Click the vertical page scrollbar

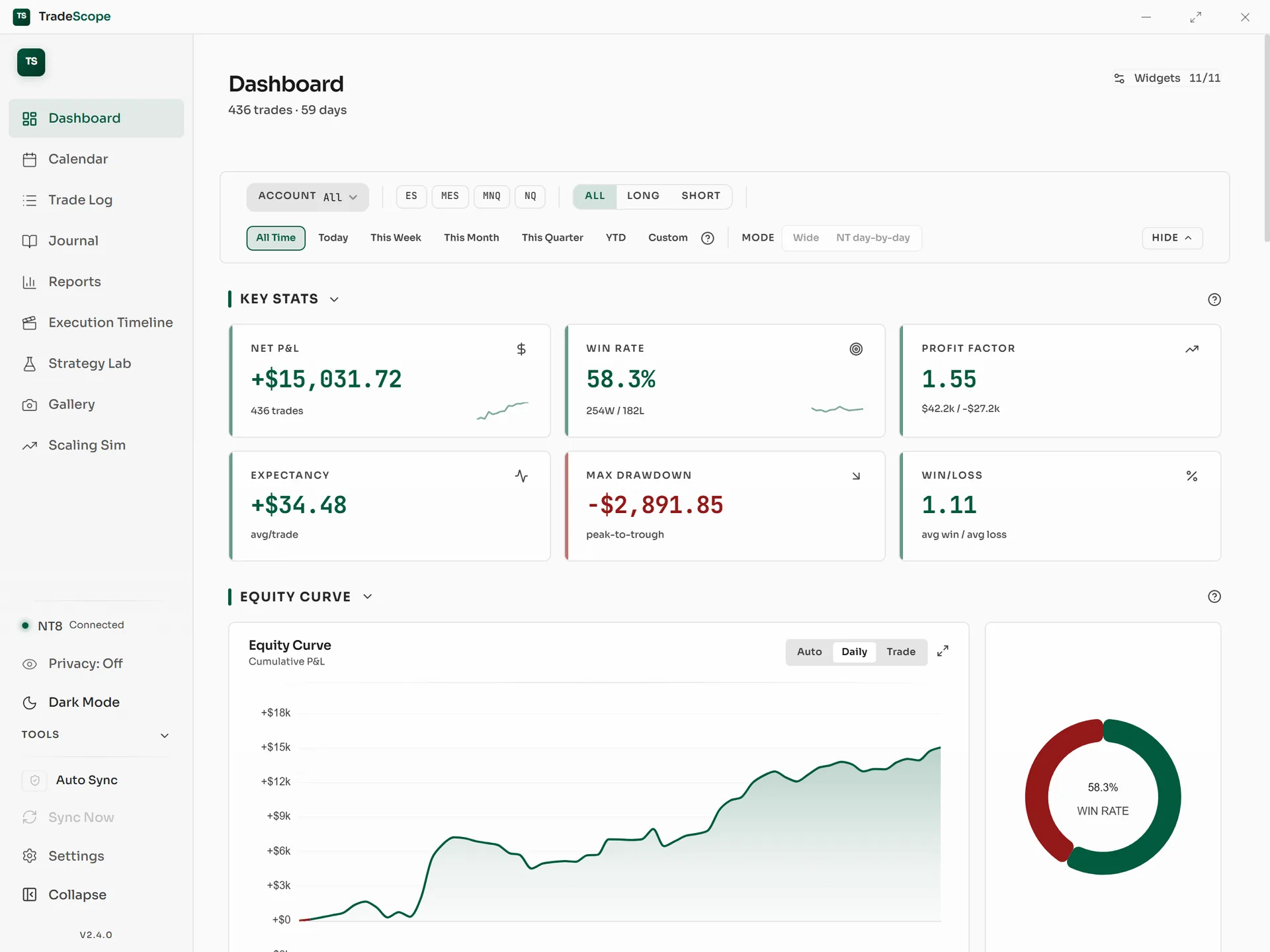[1266, 139]
